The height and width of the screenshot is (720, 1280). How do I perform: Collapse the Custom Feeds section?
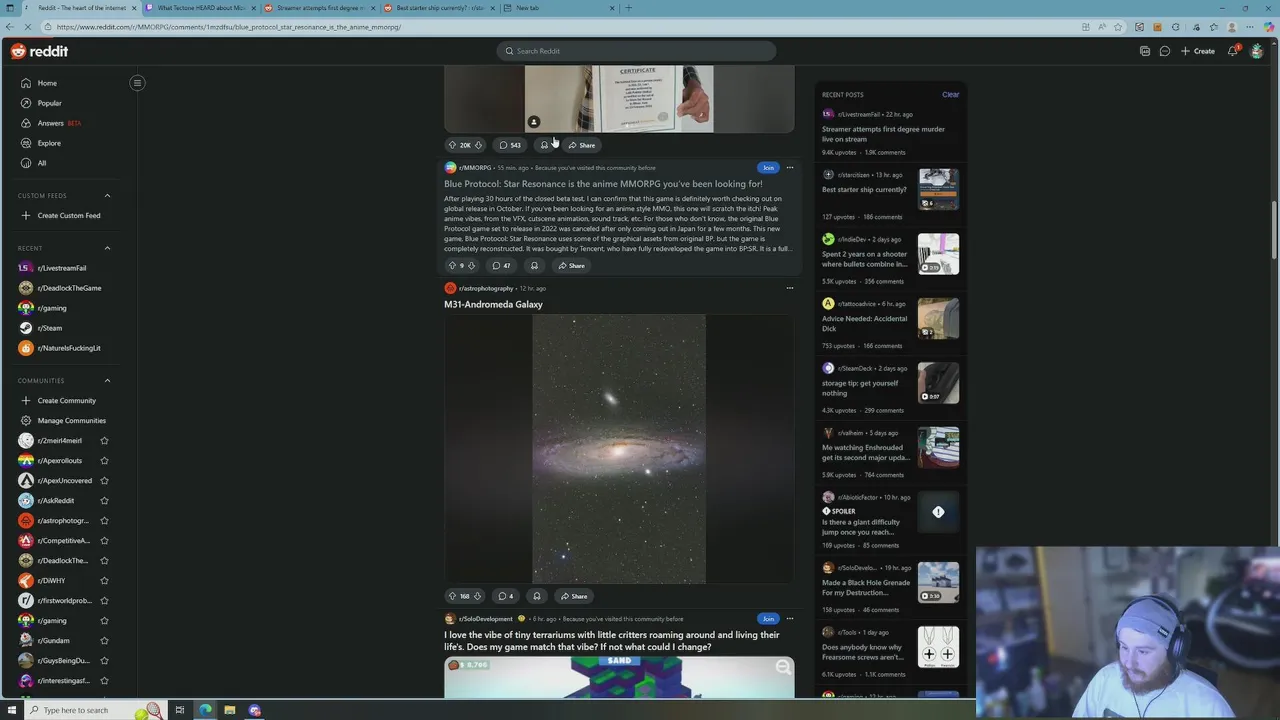107,196
